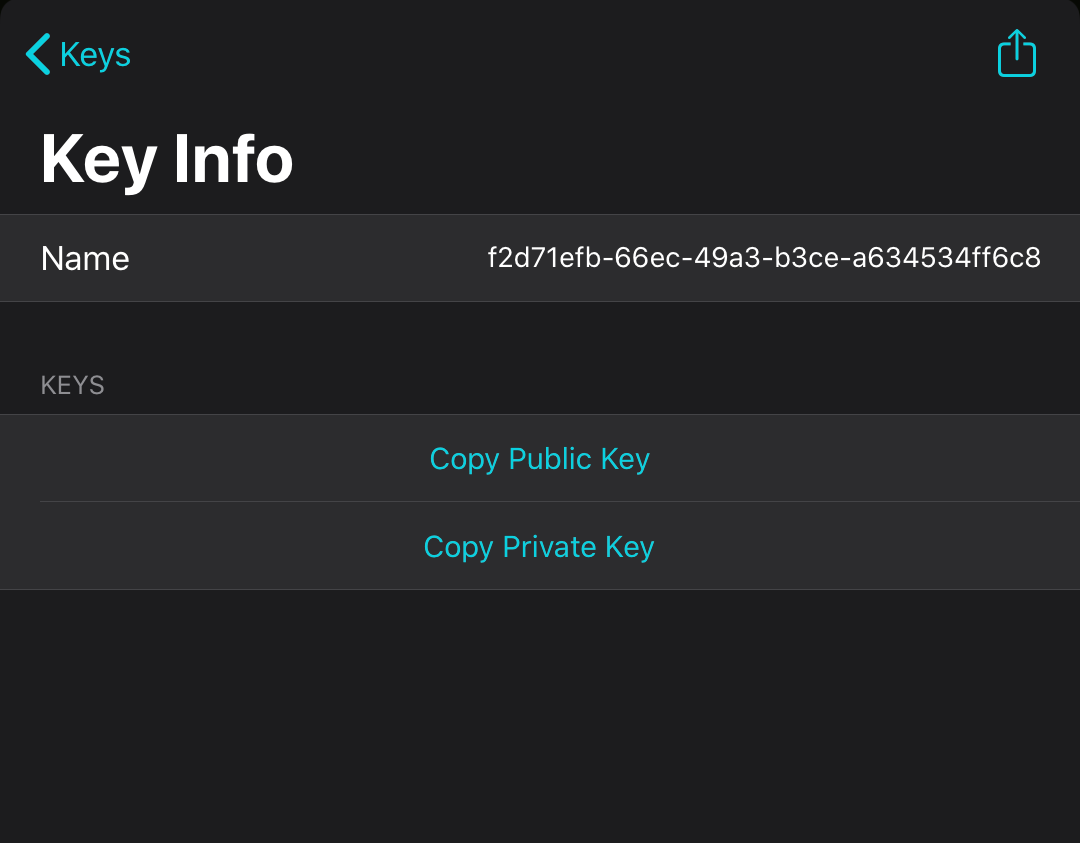Click the word "Private" in Copy Private Key
Viewport: 1080px width, 843px height.
[x=549, y=547]
